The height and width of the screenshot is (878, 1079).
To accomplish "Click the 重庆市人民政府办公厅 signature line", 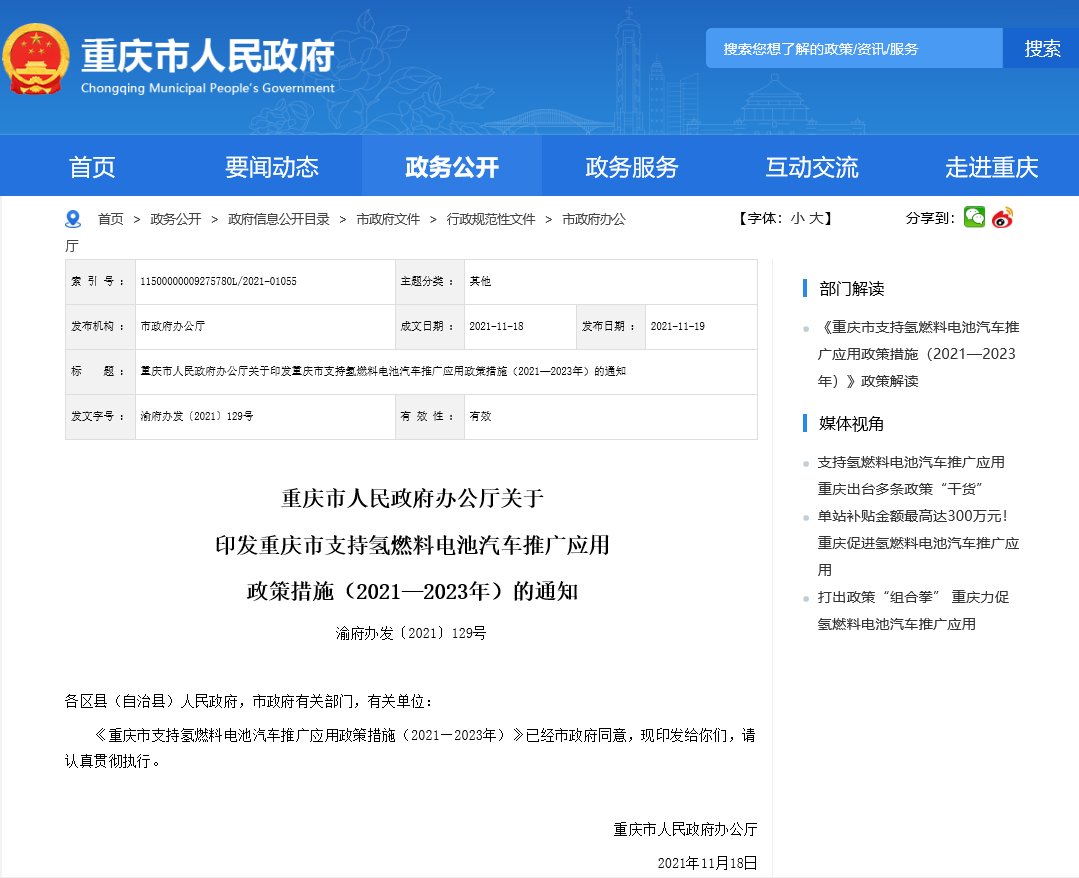I will tap(685, 830).
